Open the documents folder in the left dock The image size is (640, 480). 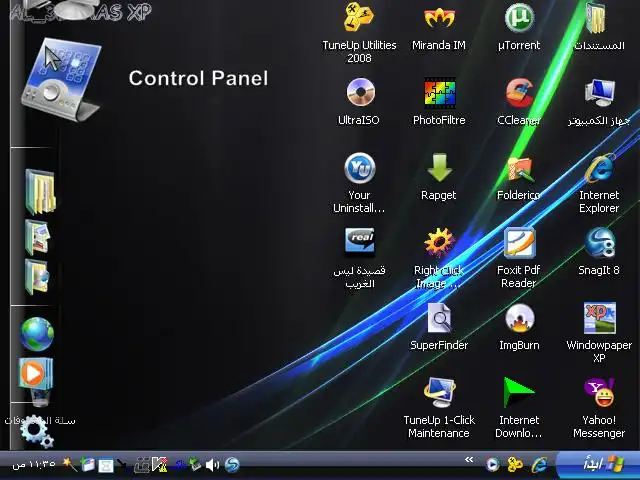tap(40, 192)
